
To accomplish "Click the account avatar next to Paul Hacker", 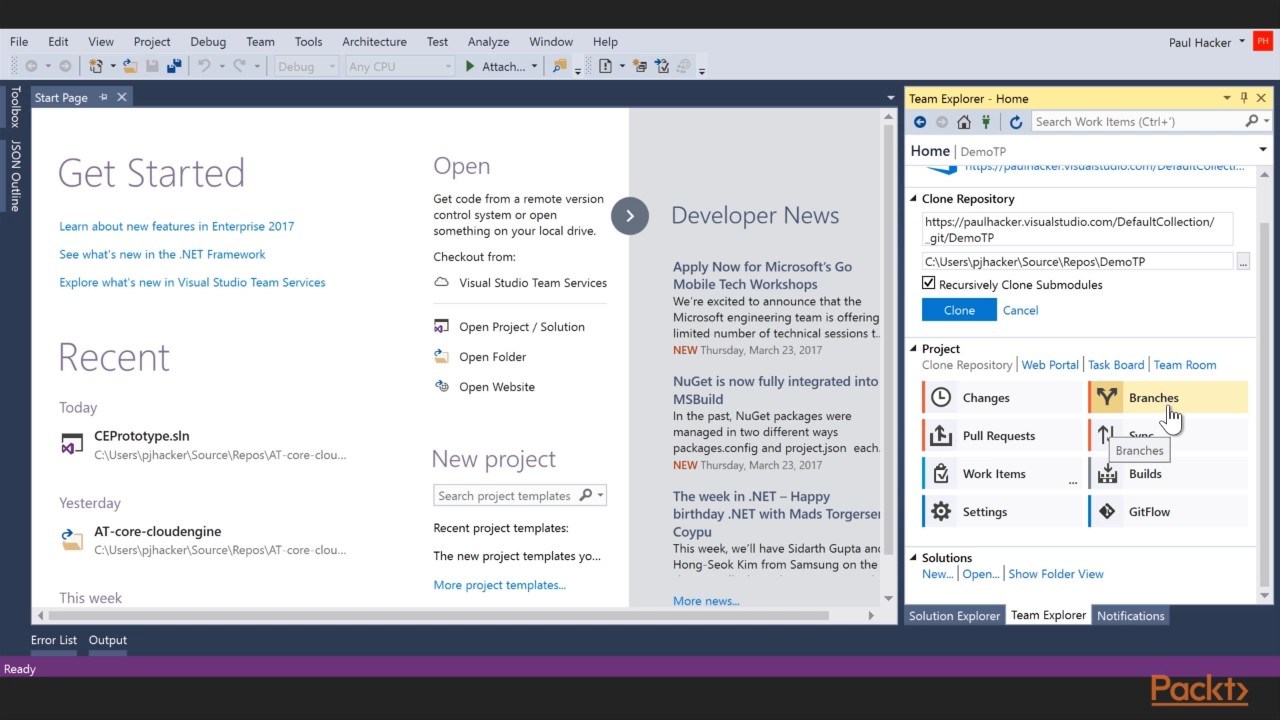I will [1262, 42].
